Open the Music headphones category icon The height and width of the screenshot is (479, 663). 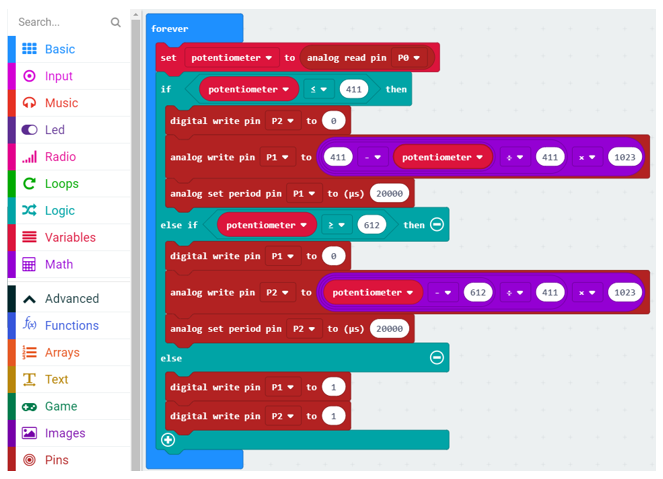pyautogui.click(x=29, y=103)
